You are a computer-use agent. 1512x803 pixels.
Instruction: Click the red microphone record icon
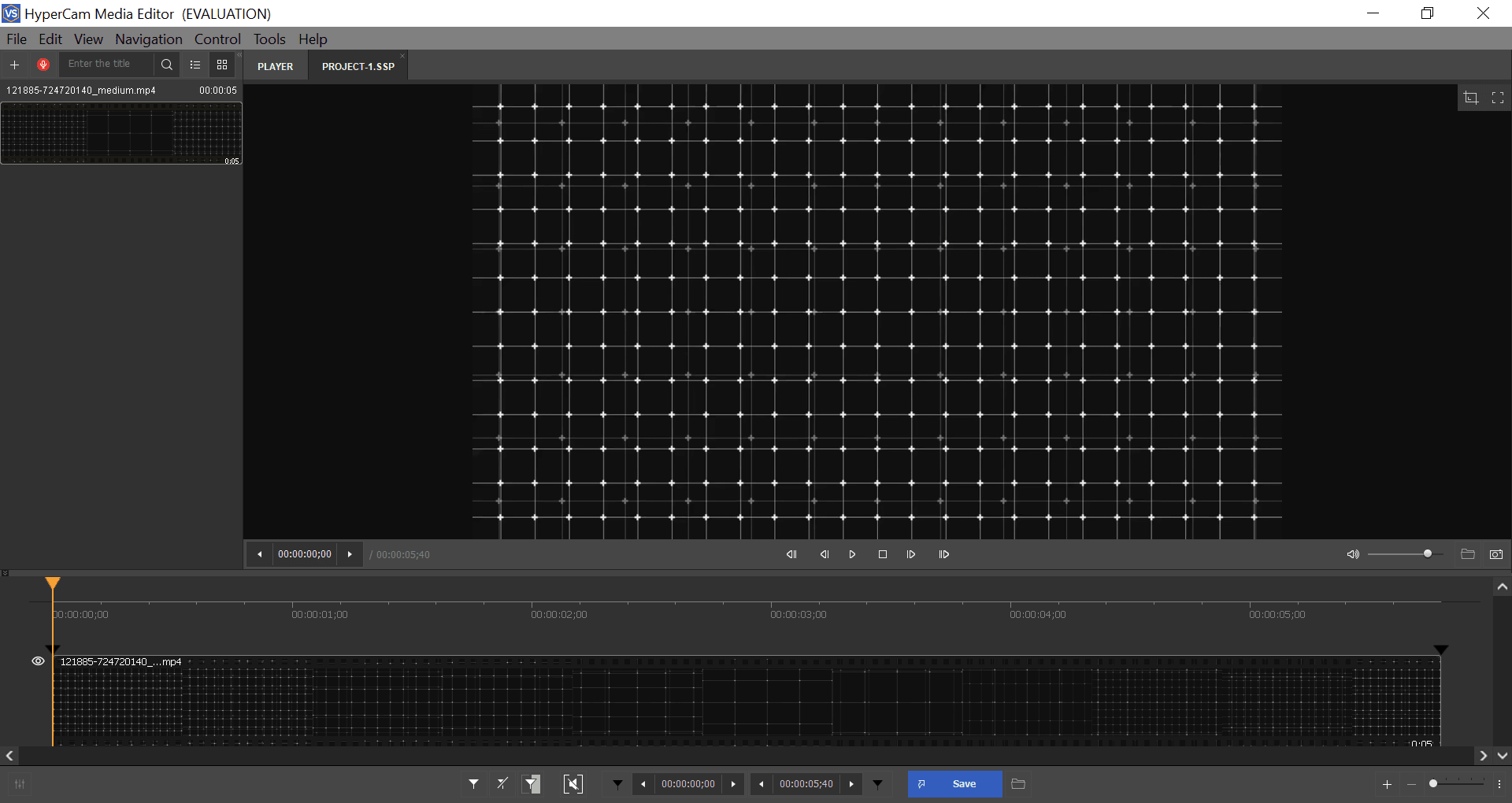click(x=43, y=65)
